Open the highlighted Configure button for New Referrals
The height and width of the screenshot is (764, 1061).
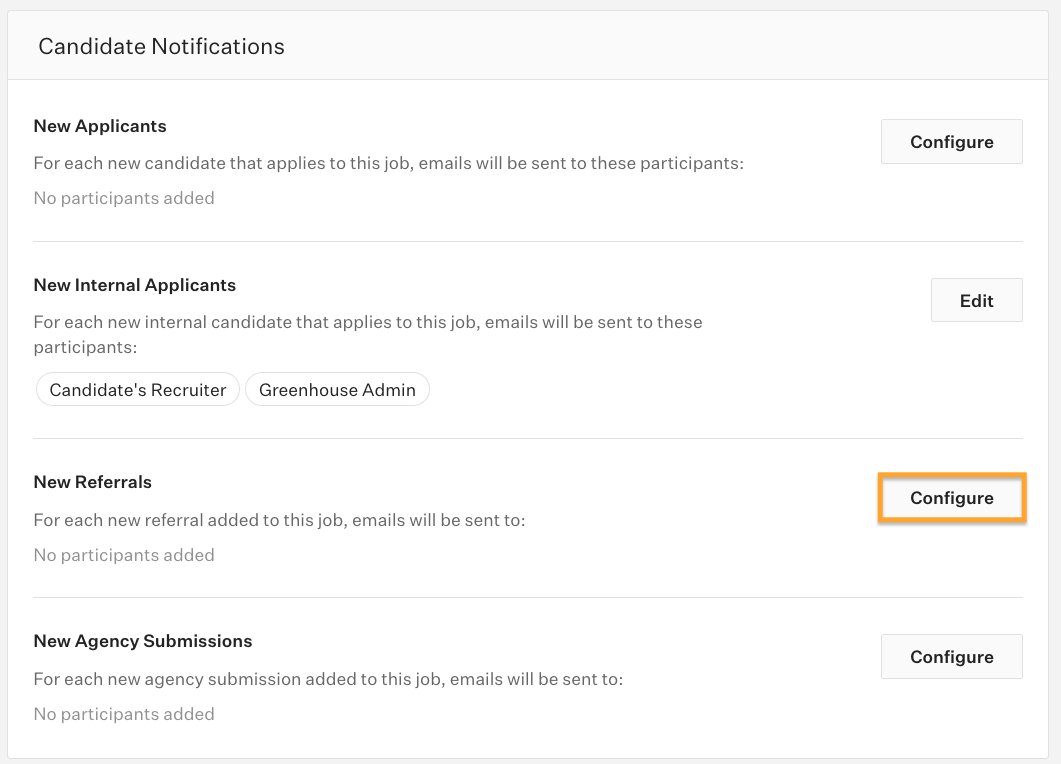click(951, 498)
